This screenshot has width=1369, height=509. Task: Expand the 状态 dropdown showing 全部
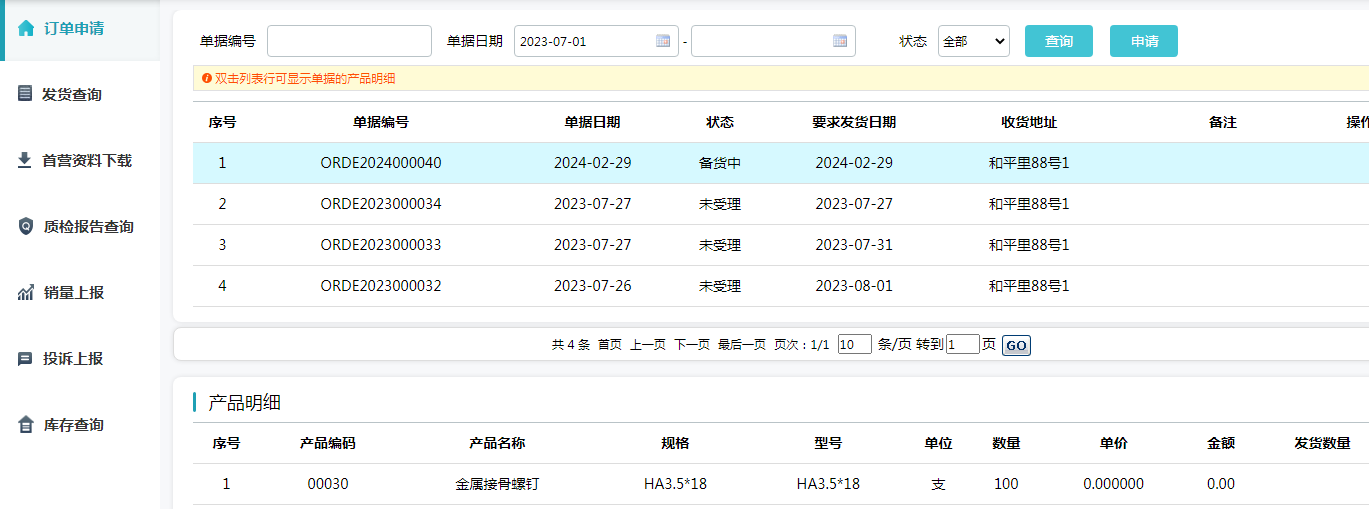tap(974, 41)
